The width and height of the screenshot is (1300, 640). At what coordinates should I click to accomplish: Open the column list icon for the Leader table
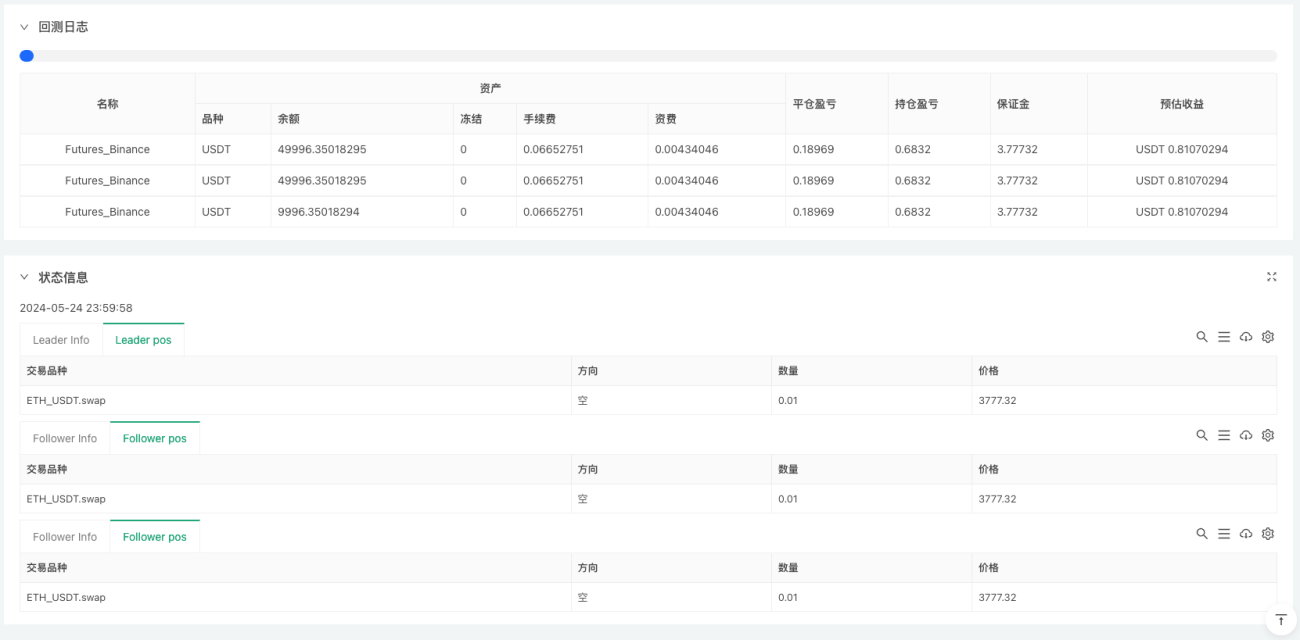click(1224, 337)
